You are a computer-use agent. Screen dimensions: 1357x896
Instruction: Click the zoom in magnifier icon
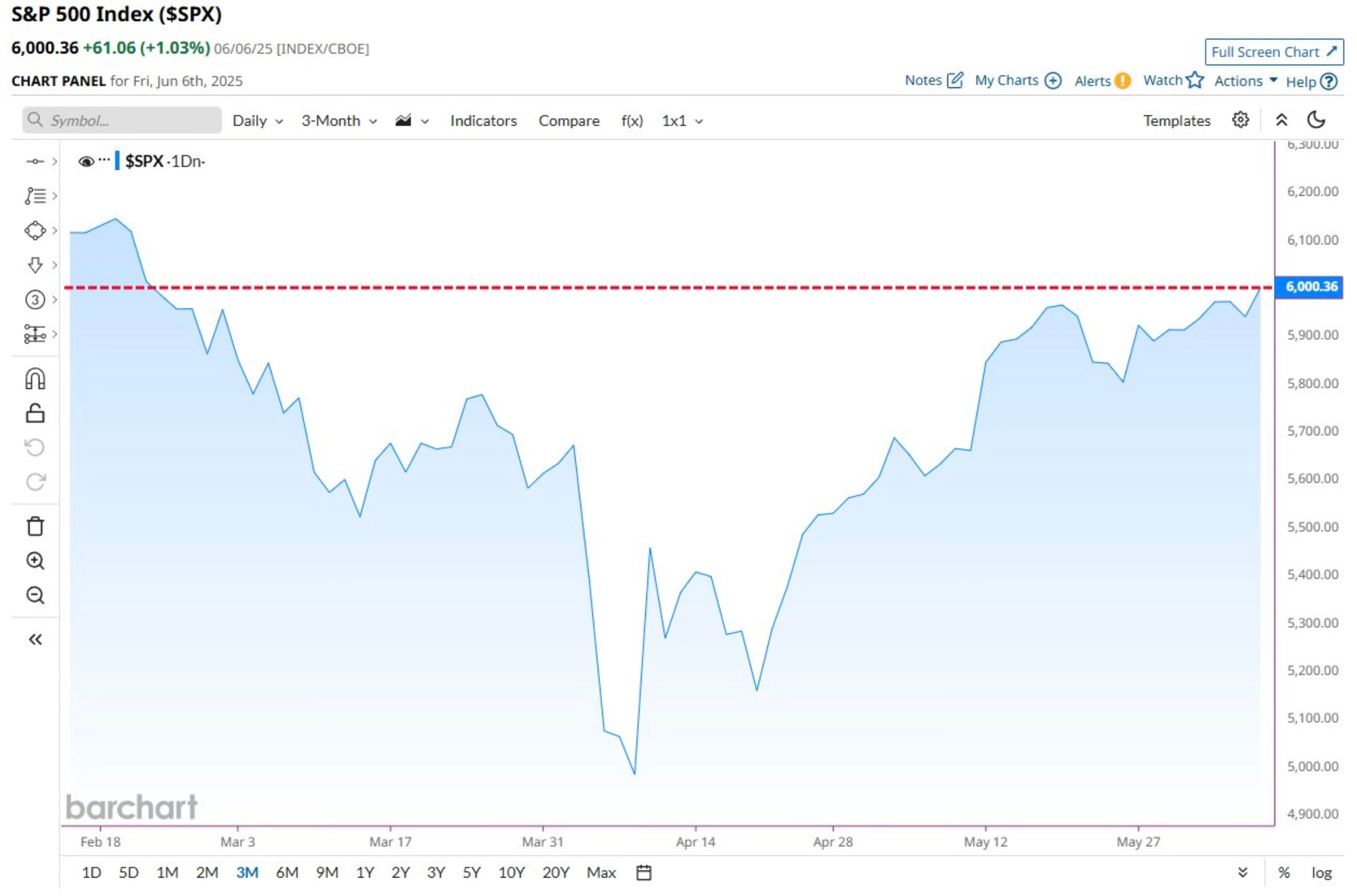pos(35,561)
